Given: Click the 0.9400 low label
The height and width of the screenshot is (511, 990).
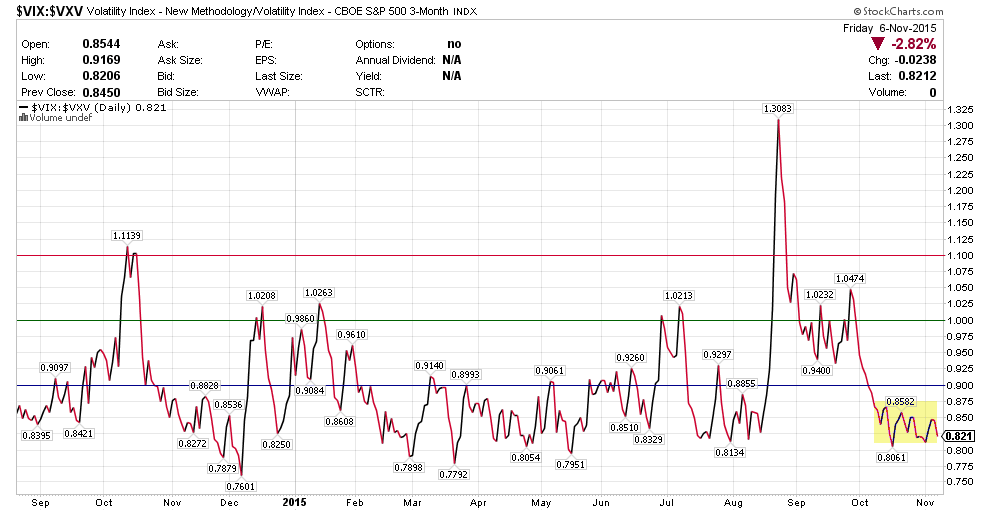Looking at the screenshot, I should click(x=816, y=371).
